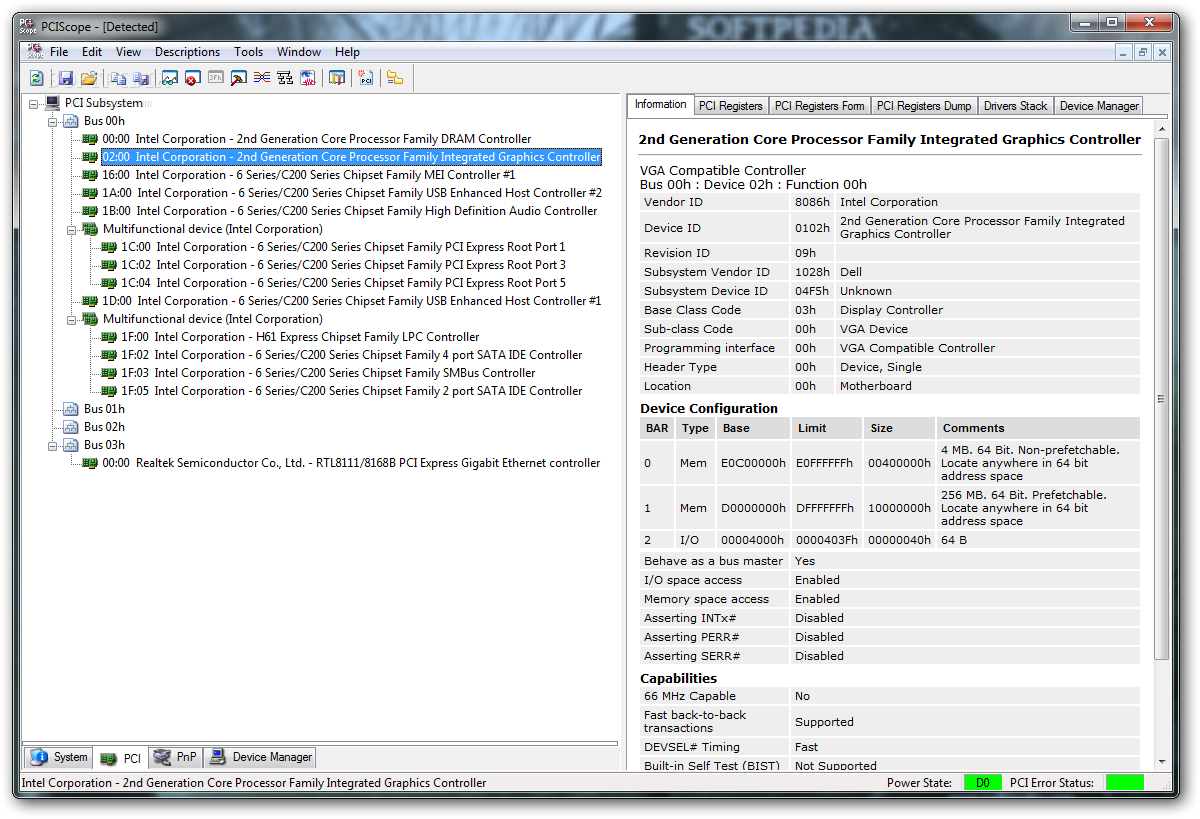This screenshot has height=819, width=1200.
Task: Open the Device Manager bottom tab
Action: (x=261, y=757)
